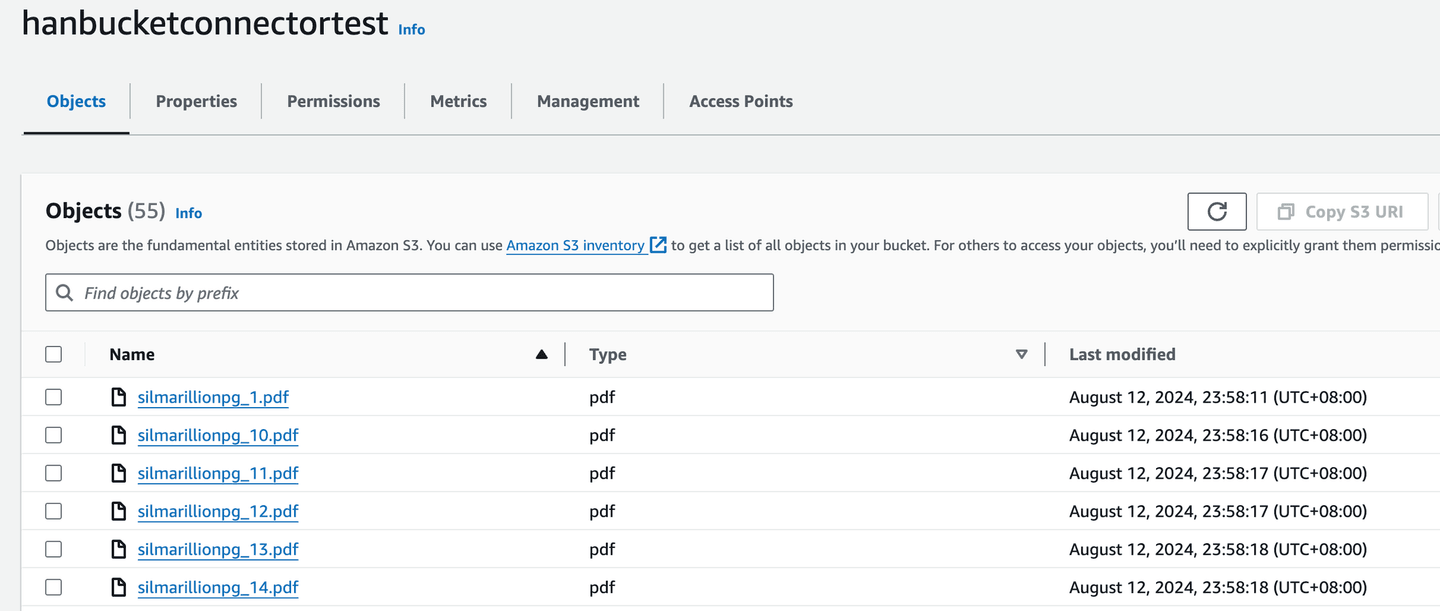Tick the select-all objects checkbox in header
Image resolution: width=1440 pixels, height=611 pixels.
tap(54, 354)
